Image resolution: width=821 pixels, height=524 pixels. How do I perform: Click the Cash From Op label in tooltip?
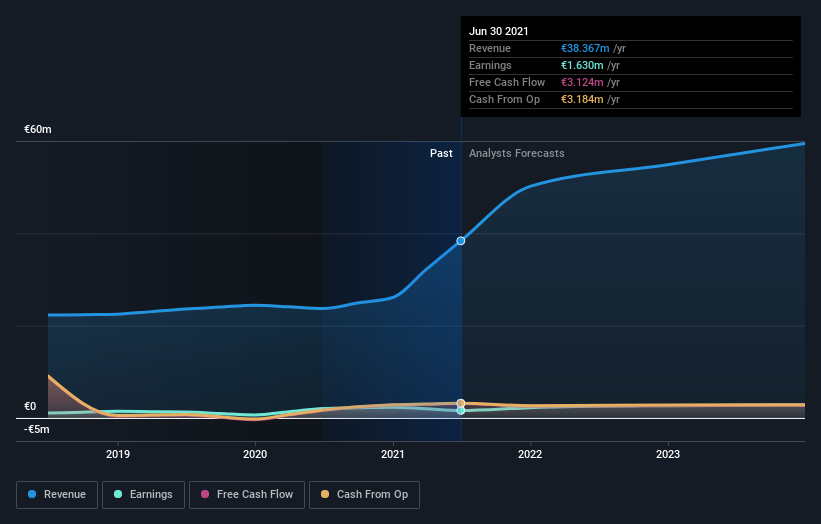click(504, 99)
